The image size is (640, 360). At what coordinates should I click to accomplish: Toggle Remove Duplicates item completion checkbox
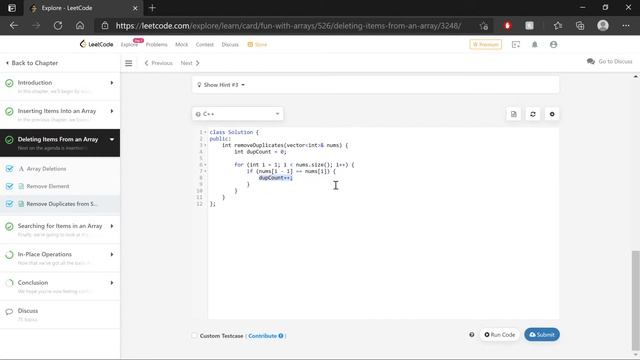point(9,204)
